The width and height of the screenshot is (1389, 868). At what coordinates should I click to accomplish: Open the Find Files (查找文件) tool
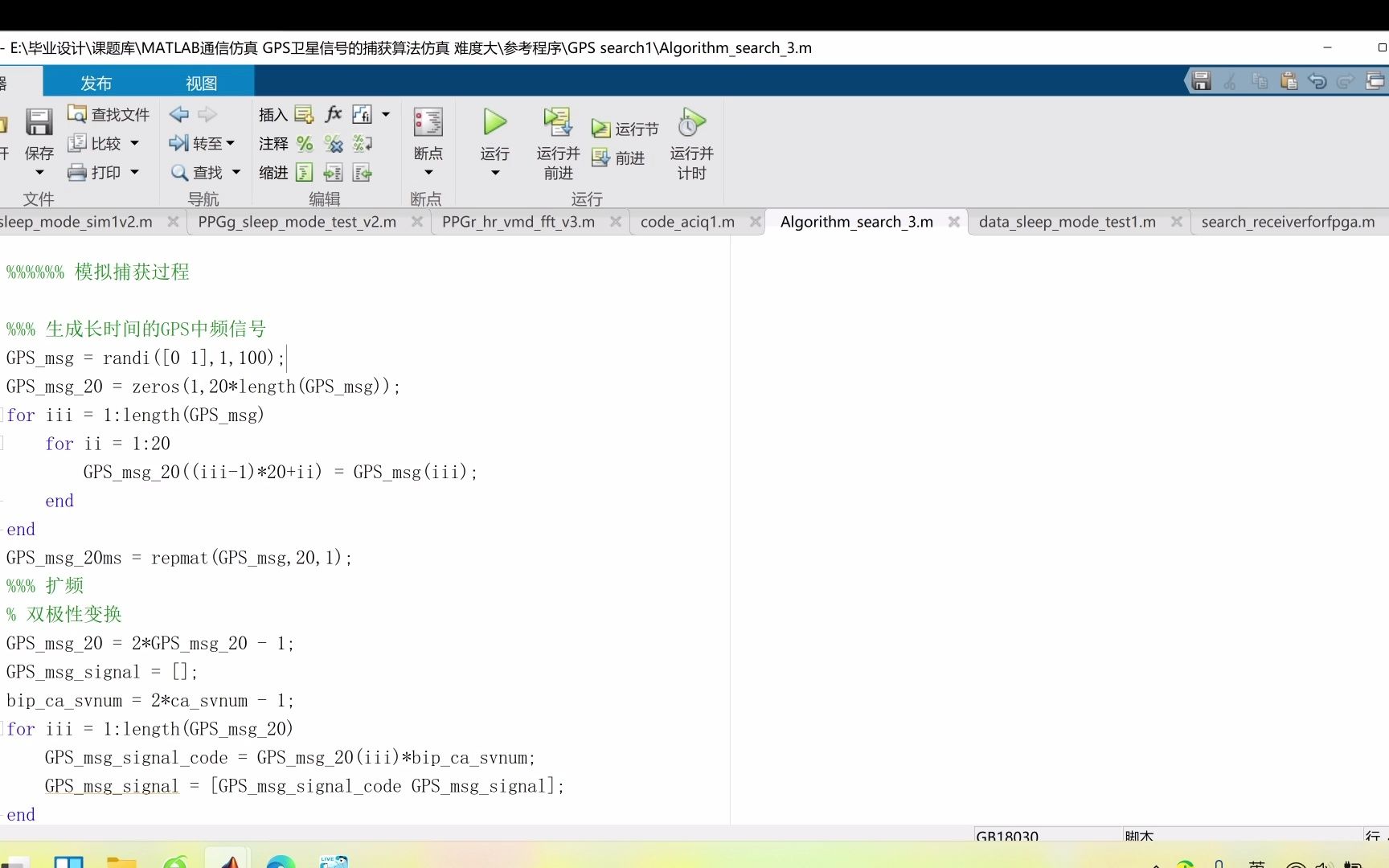[x=109, y=114]
